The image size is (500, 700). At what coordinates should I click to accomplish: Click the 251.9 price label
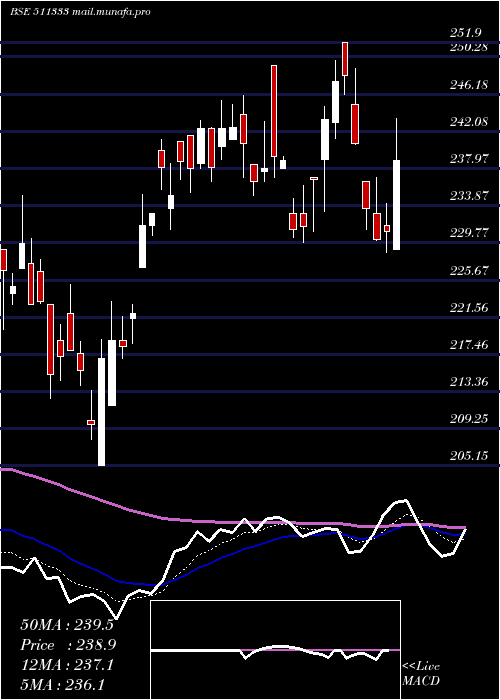coord(466,33)
